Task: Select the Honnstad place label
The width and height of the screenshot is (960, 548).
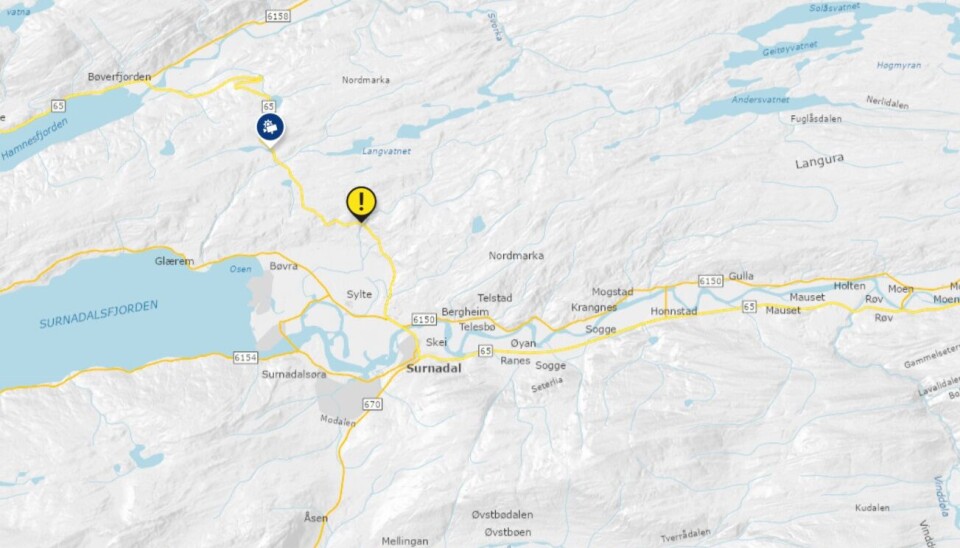Action: click(x=674, y=311)
